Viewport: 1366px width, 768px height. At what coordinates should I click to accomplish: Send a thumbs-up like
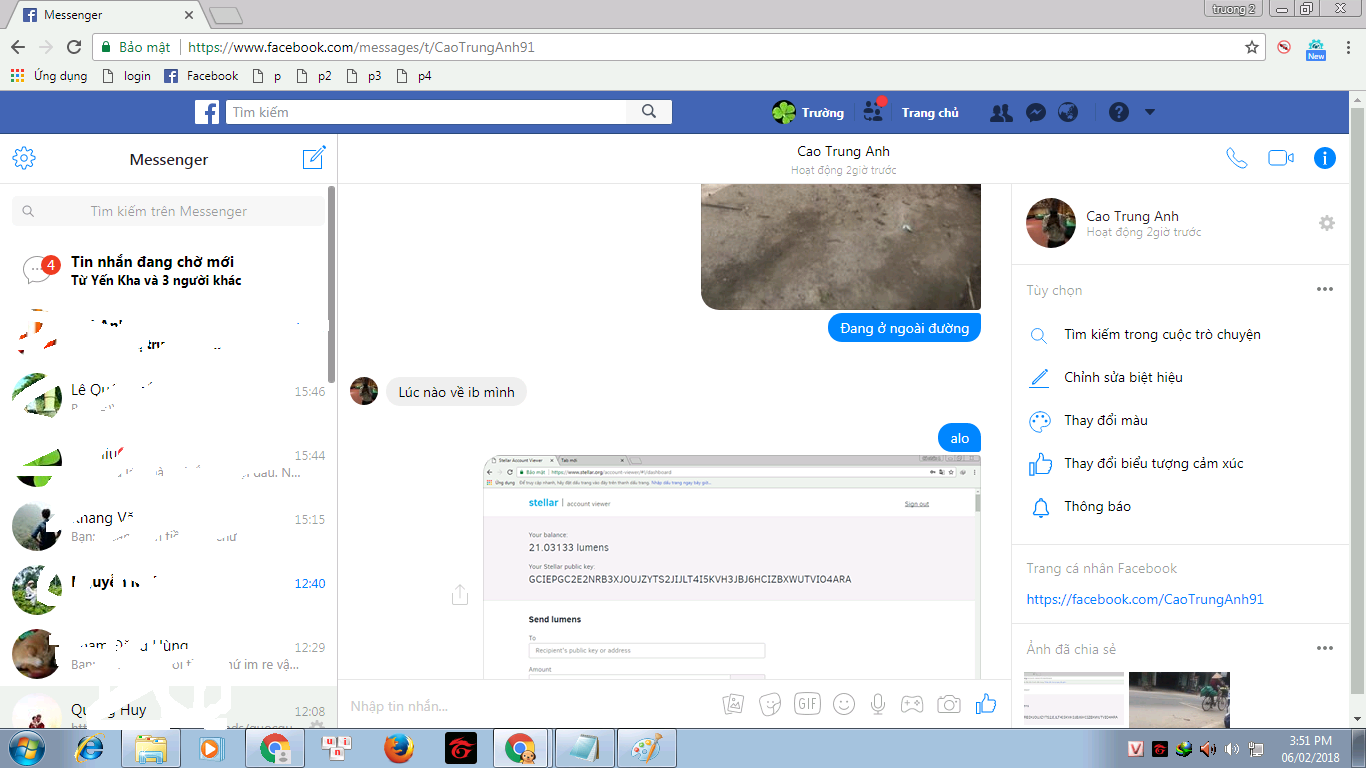tap(986, 704)
